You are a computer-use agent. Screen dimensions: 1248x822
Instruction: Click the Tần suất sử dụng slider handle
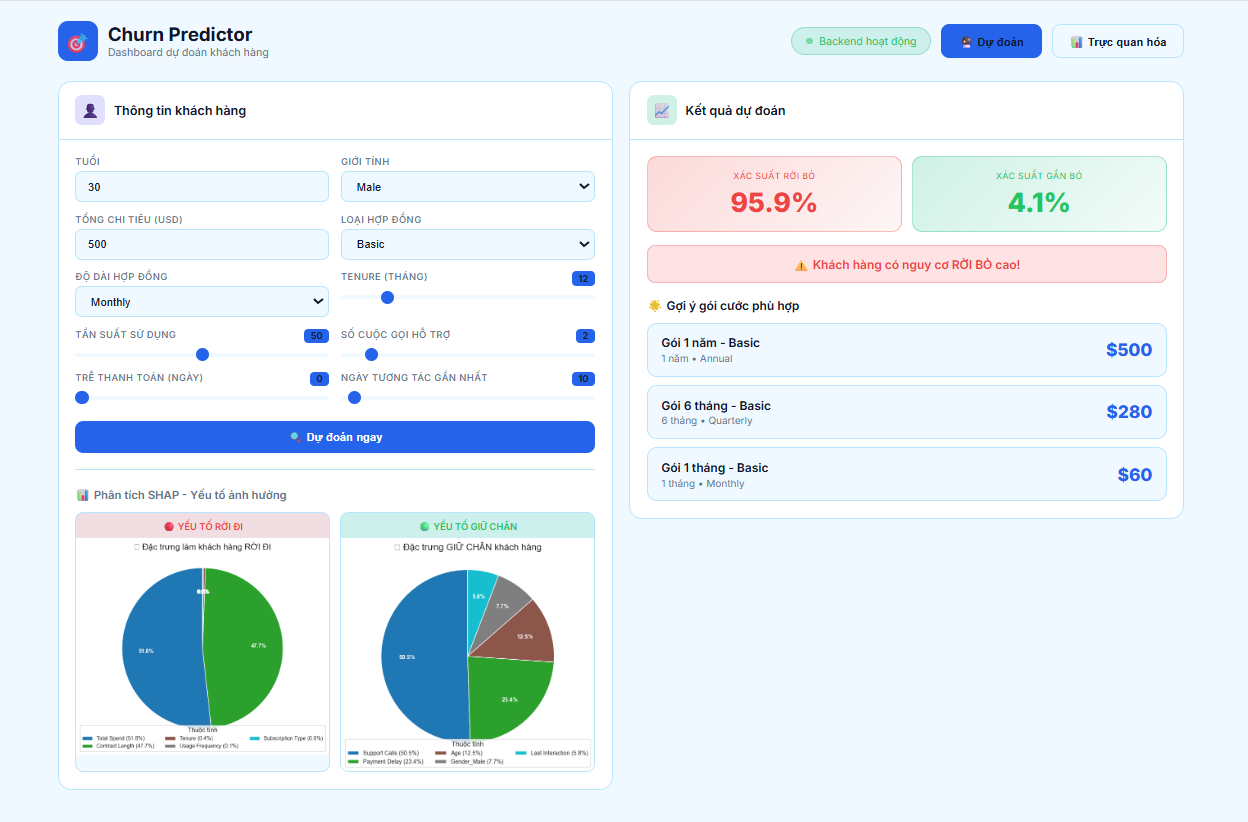tap(202, 354)
